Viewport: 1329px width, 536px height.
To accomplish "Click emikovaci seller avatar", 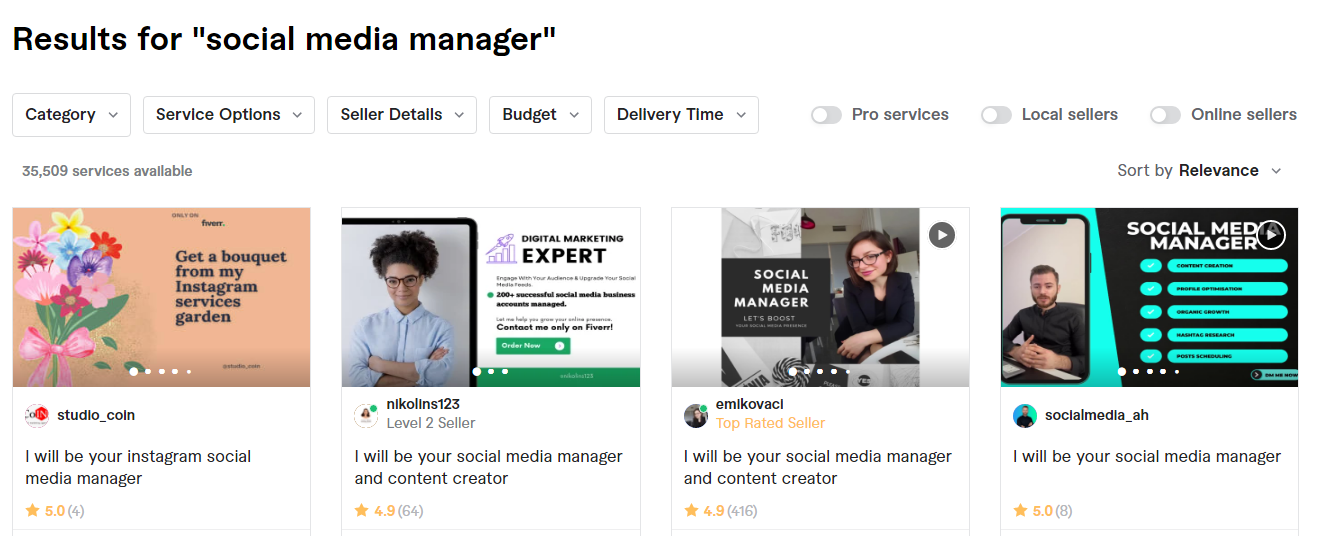I will click(x=695, y=416).
